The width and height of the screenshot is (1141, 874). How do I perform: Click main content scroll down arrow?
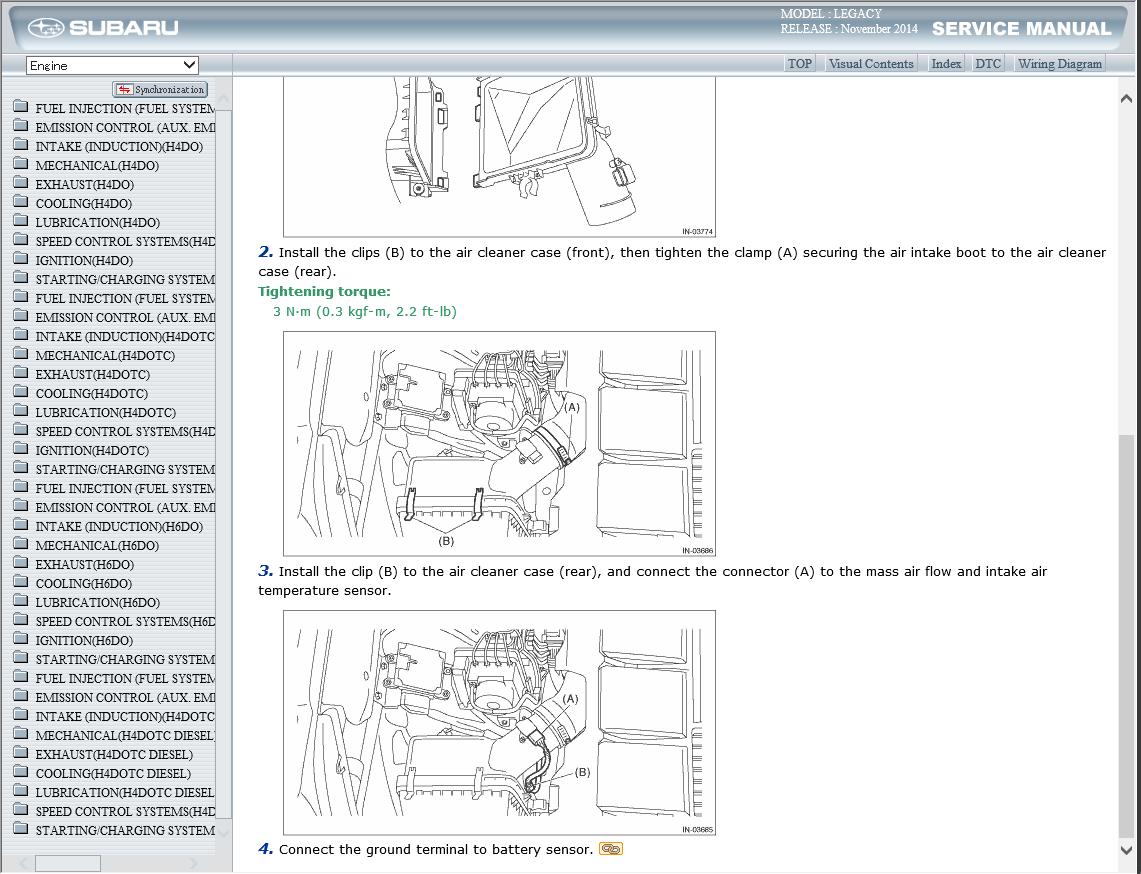[x=1126, y=849]
